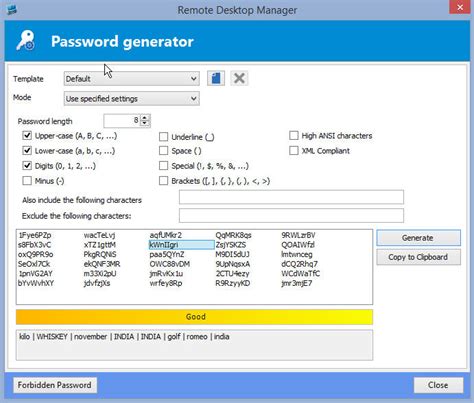Select password OWC88vDM
474x403 pixels.
click(x=170, y=264)
